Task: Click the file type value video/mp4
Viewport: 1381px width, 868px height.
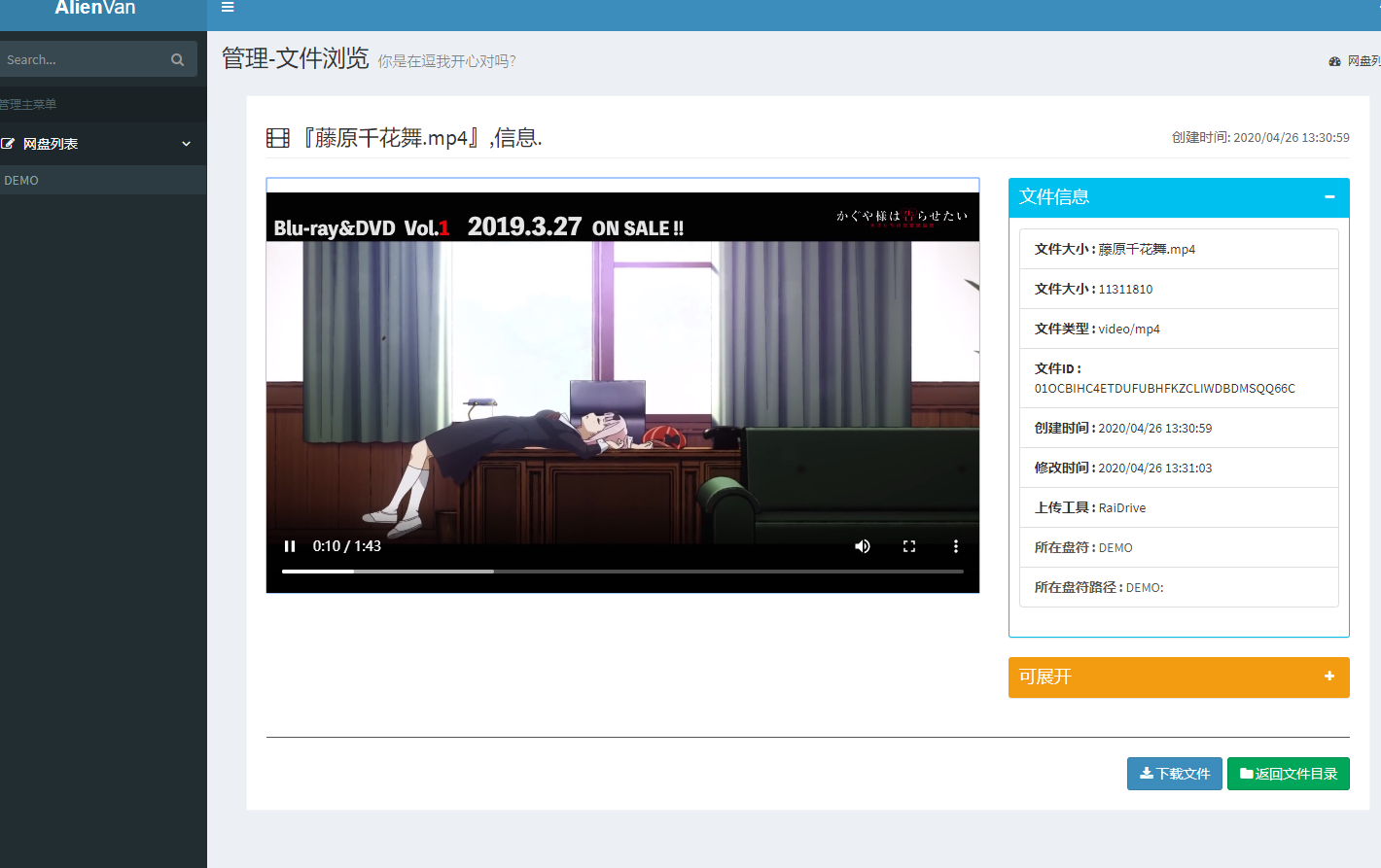Action: click(1129, 329)
